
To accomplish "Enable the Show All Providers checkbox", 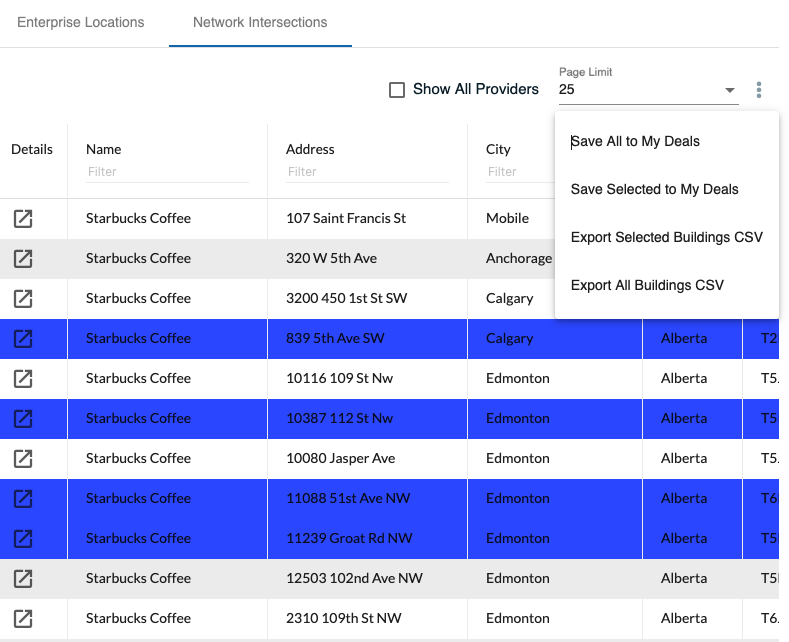I will [397, 90].
